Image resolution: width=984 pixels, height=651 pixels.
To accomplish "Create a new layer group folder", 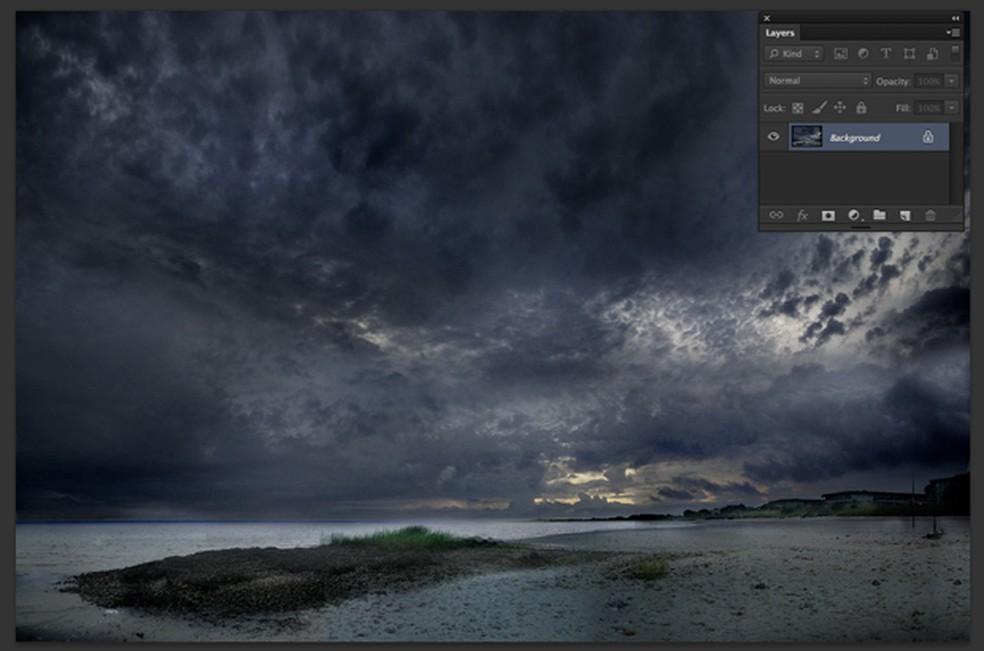I will click(879, 215).
